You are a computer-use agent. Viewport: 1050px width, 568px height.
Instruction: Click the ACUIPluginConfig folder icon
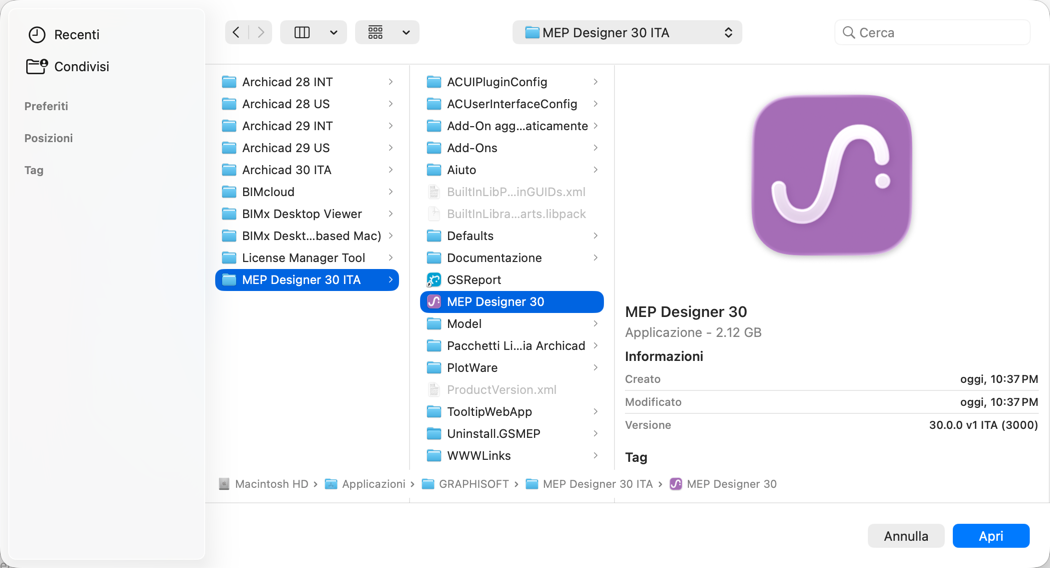[x=434, y=82]
